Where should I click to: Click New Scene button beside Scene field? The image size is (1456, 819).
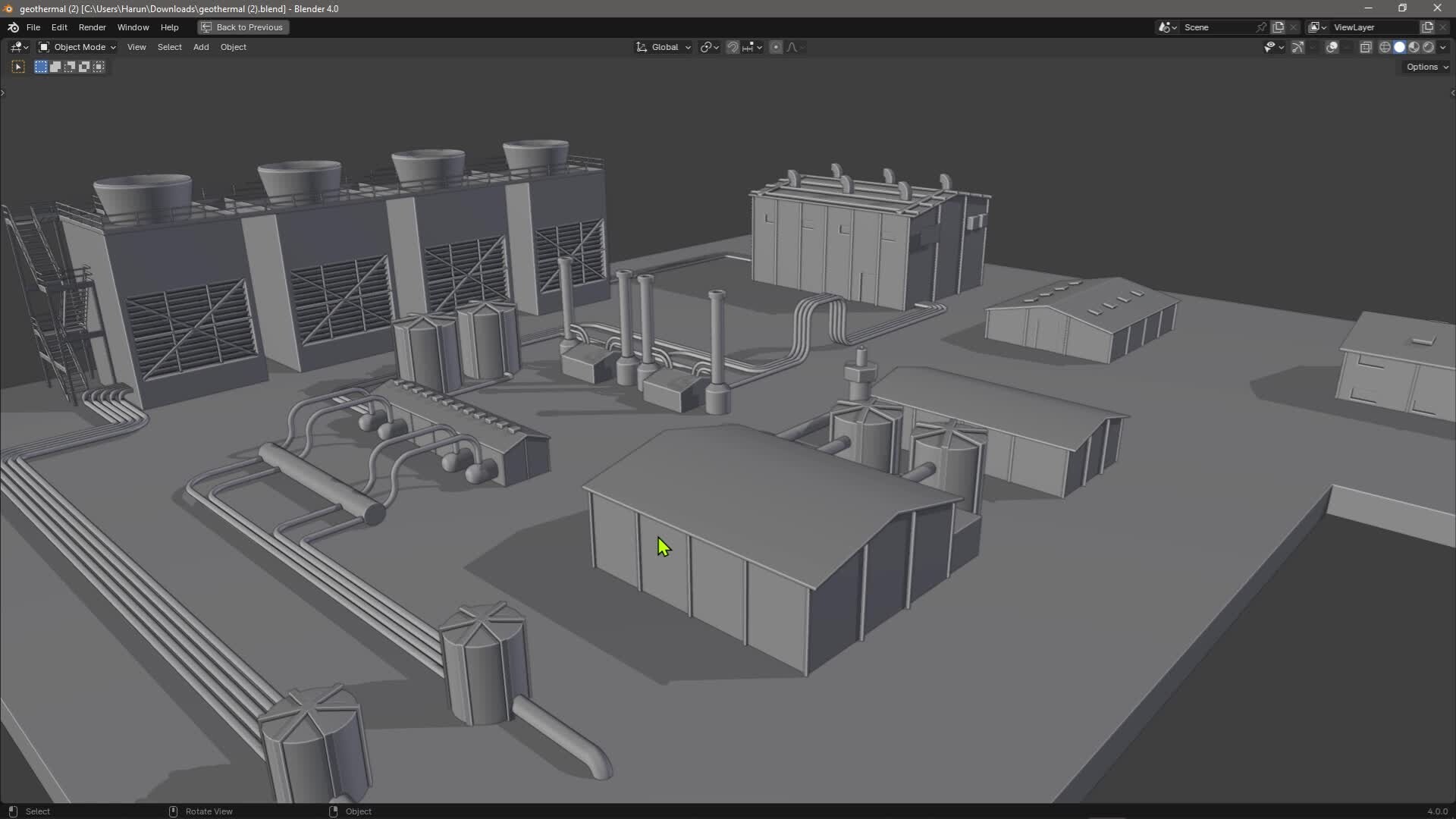click(1279, 27)
